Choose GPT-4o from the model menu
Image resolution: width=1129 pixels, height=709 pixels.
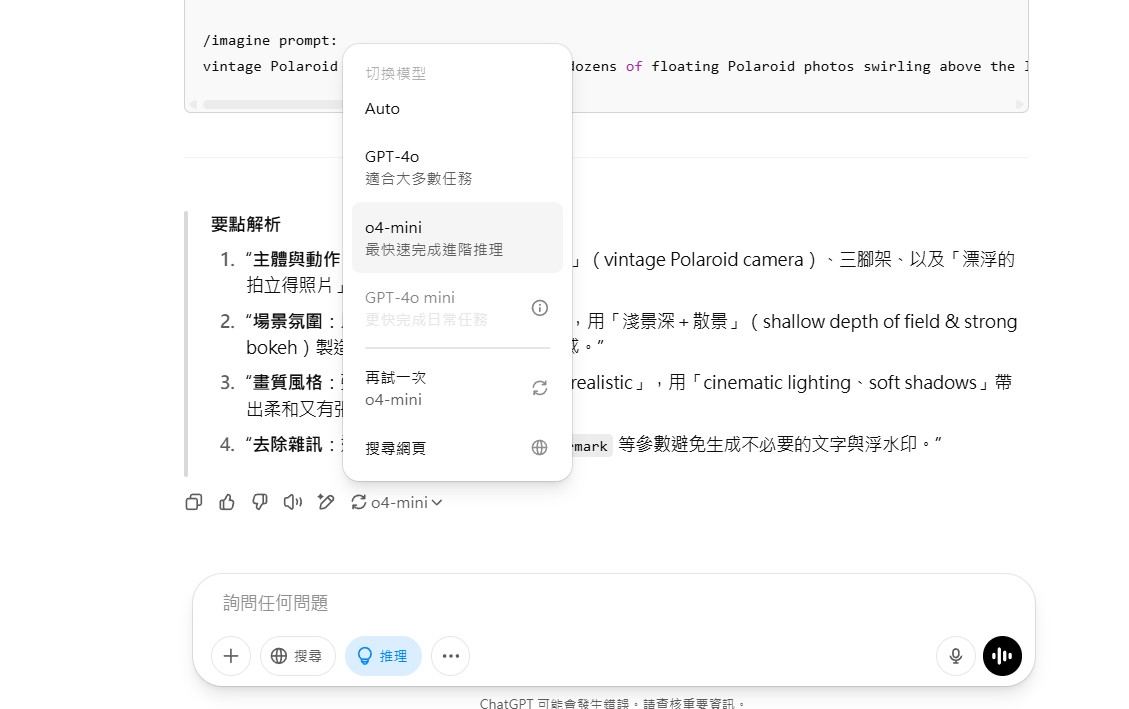coord(457,167)
